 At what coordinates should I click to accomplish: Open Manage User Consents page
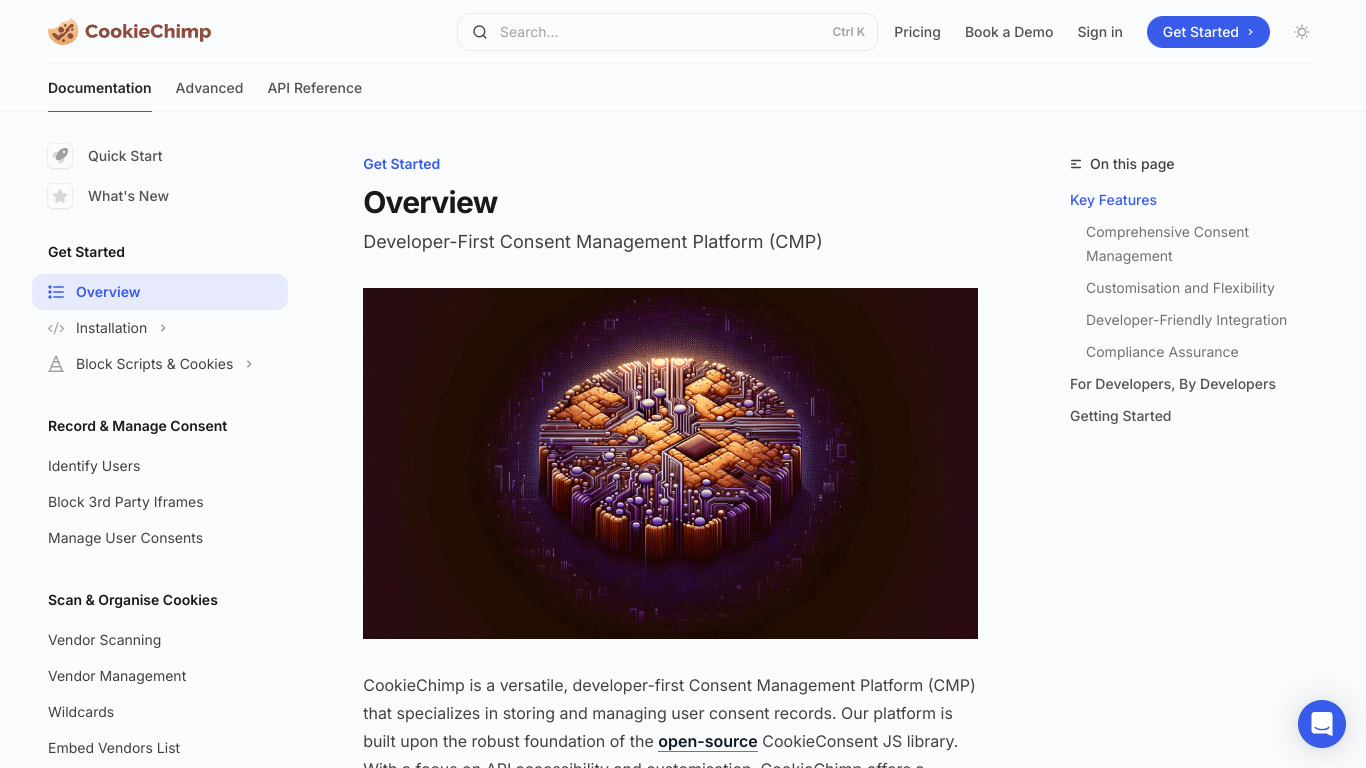pos(126,538)
